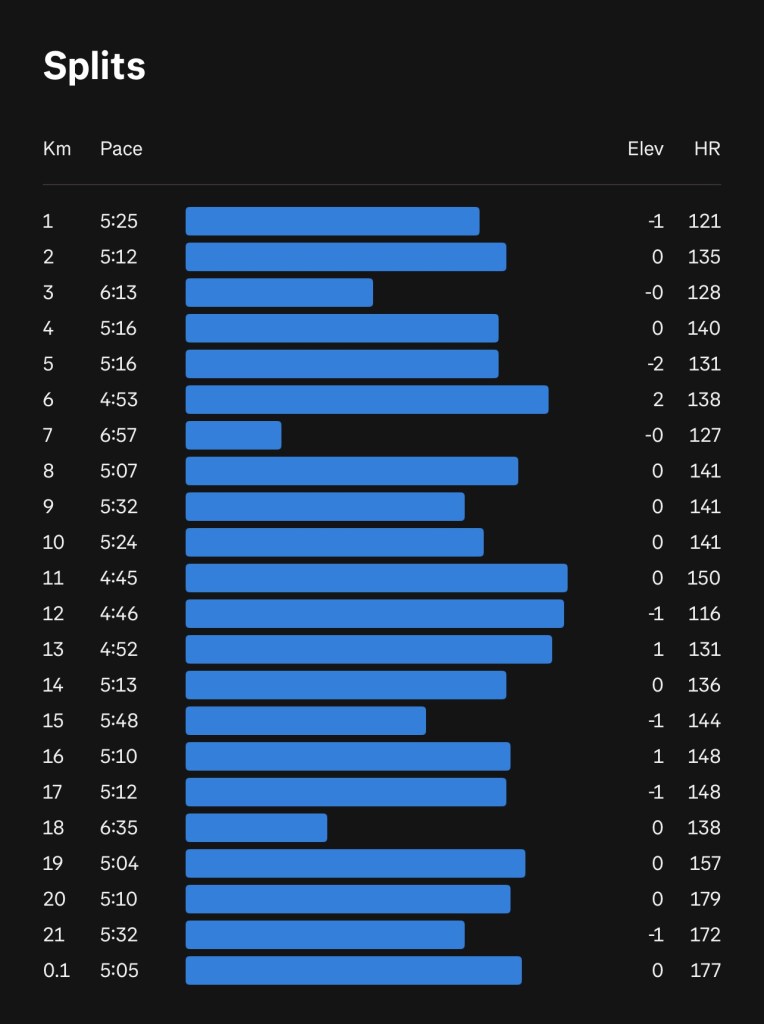764x1024 pixels.
Task: Click the heart rate value 116
Action: [x=704, y=614]
